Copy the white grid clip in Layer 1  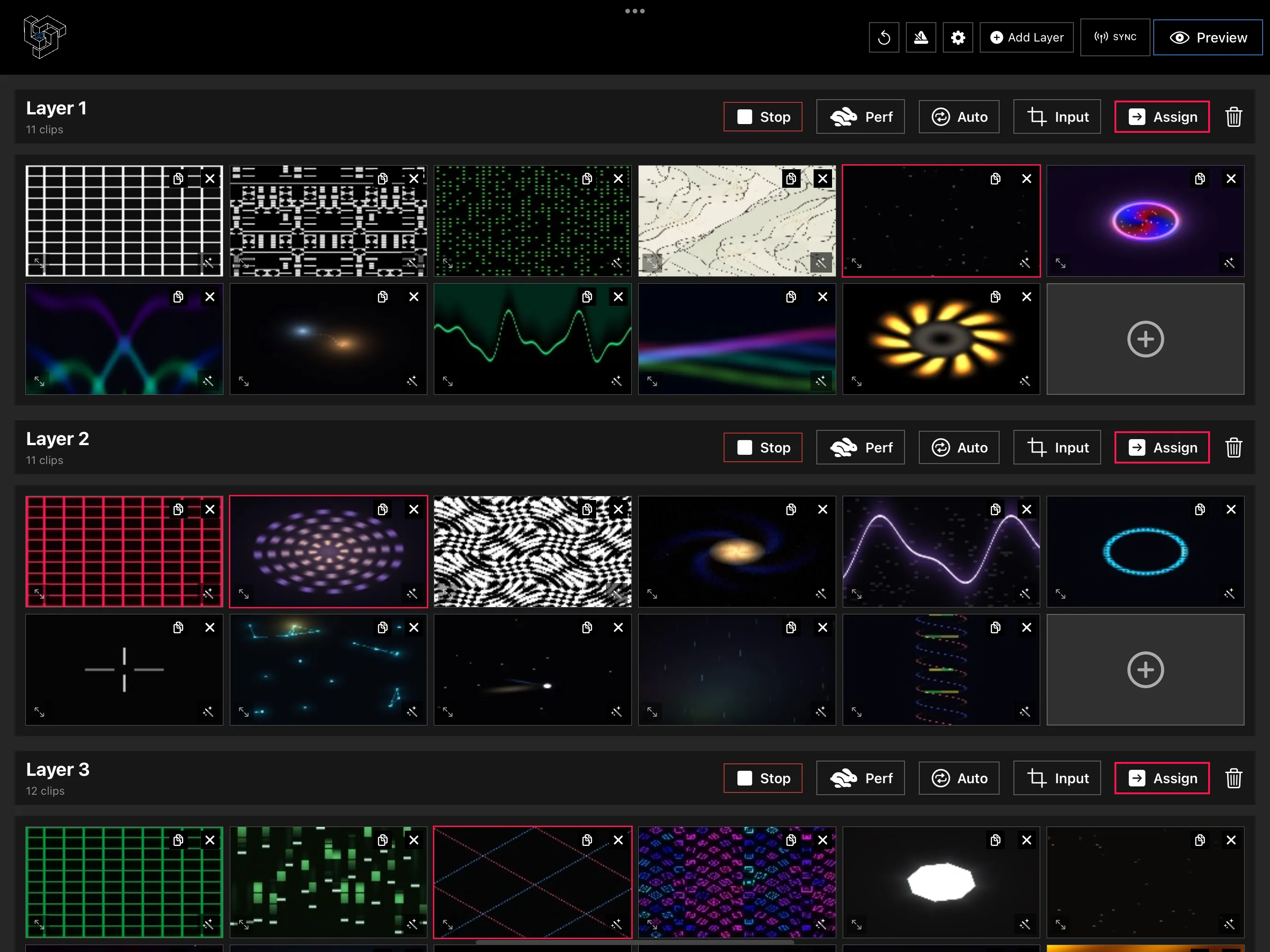tap(179, 179)
